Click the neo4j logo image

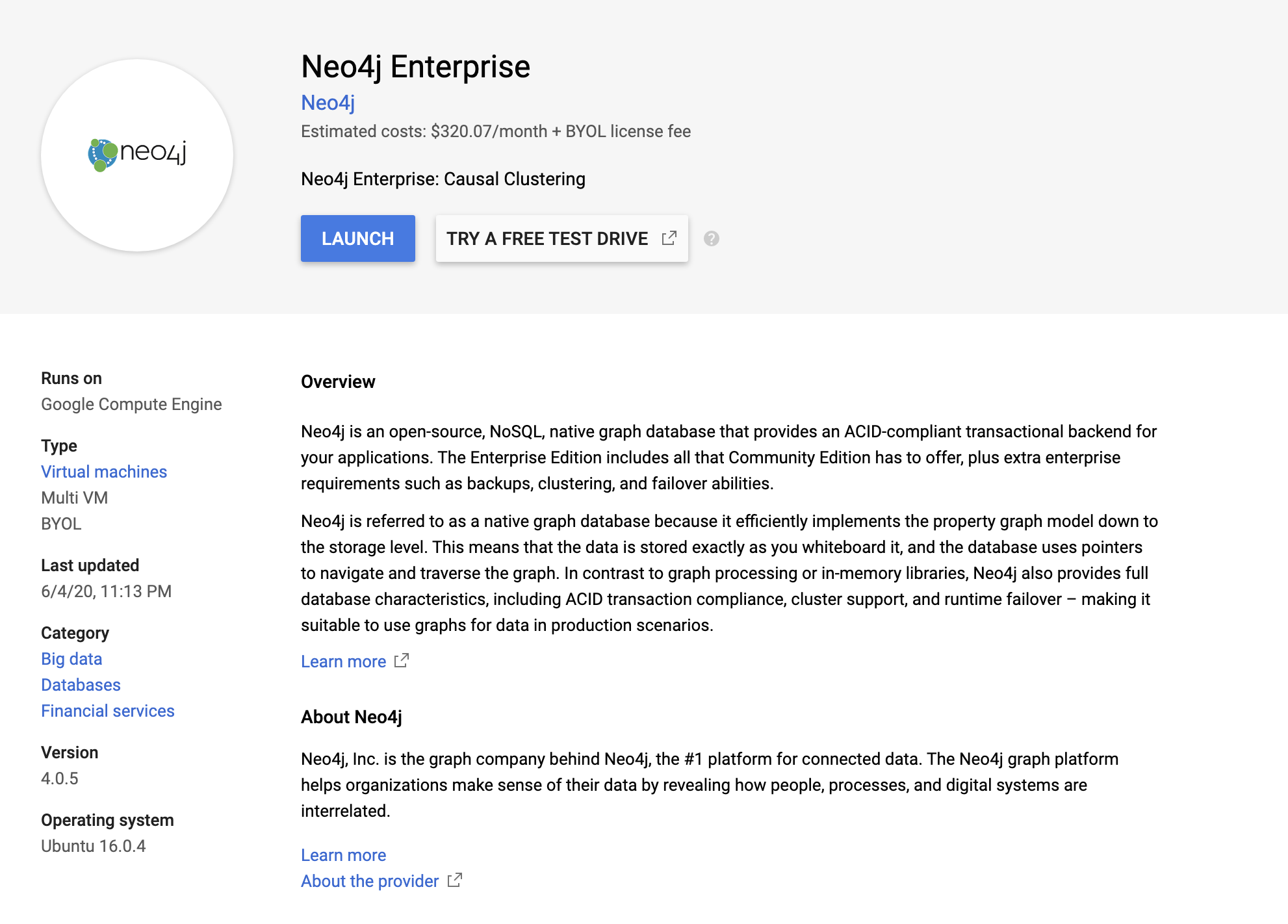coord(137,155)
